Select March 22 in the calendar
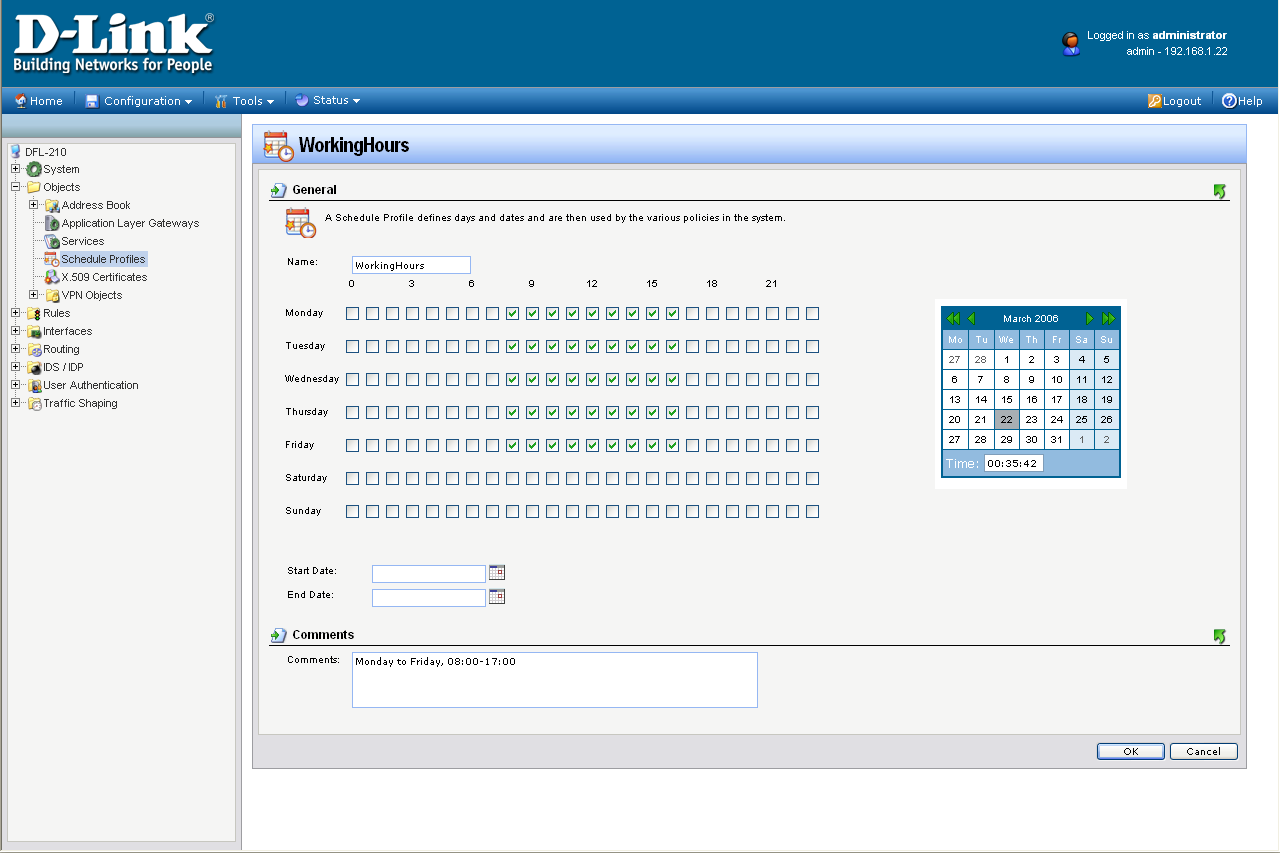 1006,420
